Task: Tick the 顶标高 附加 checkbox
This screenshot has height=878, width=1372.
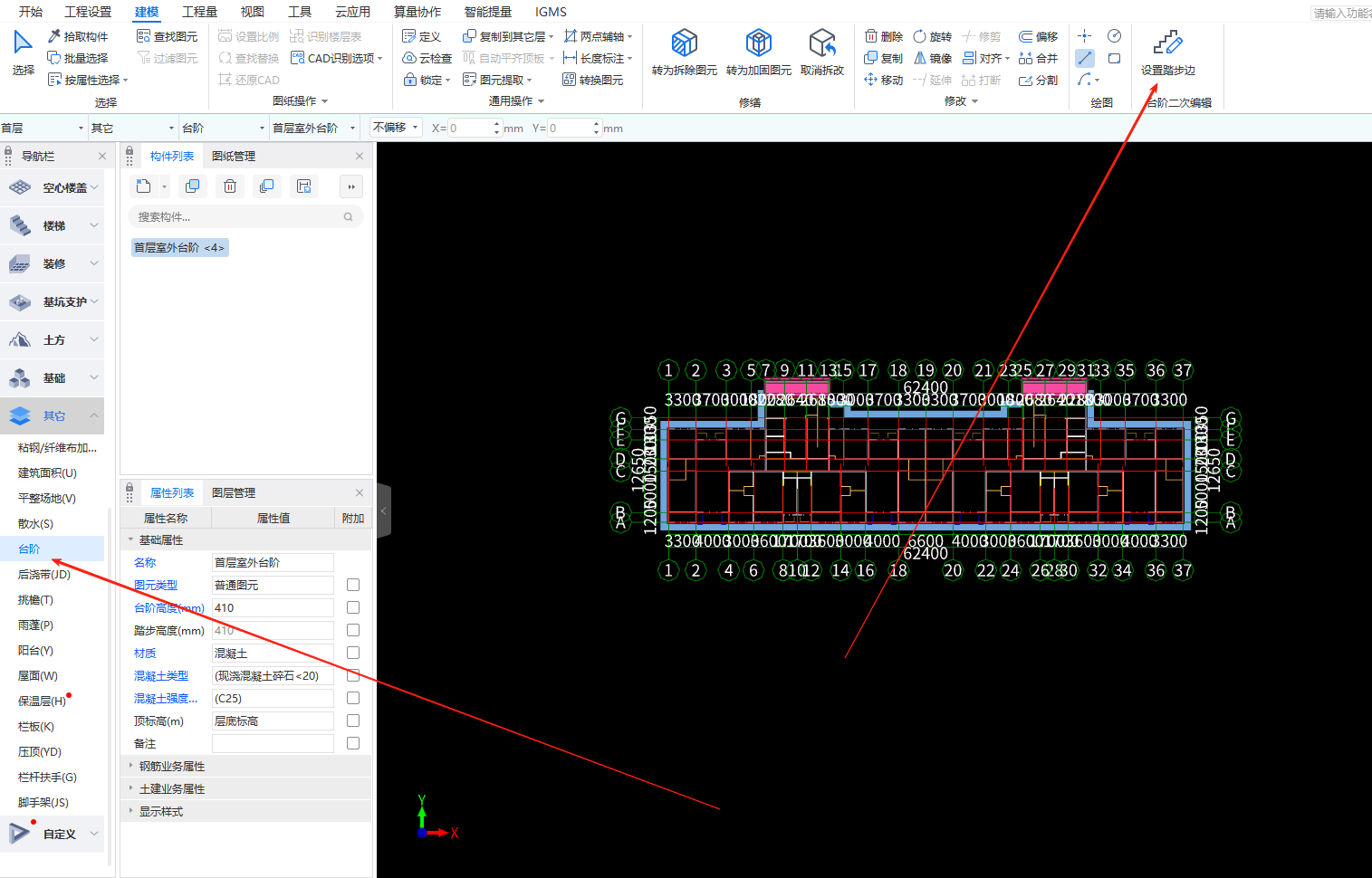Action: pos(353,721)
